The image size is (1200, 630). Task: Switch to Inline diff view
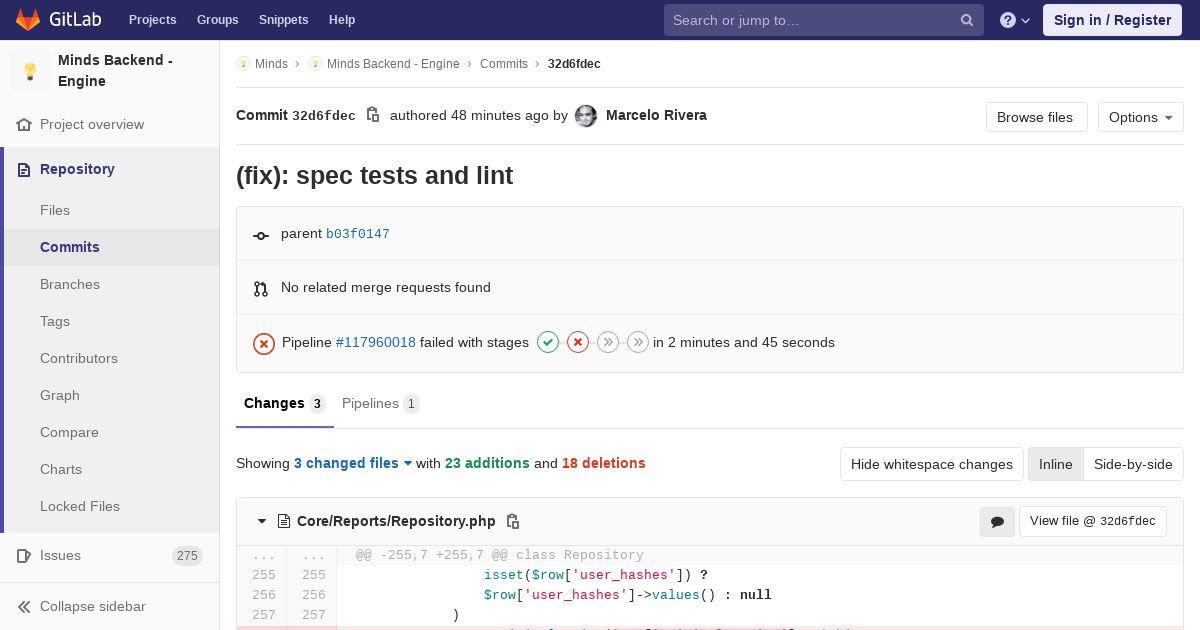pyautogui.click(x=1055, y=464)
